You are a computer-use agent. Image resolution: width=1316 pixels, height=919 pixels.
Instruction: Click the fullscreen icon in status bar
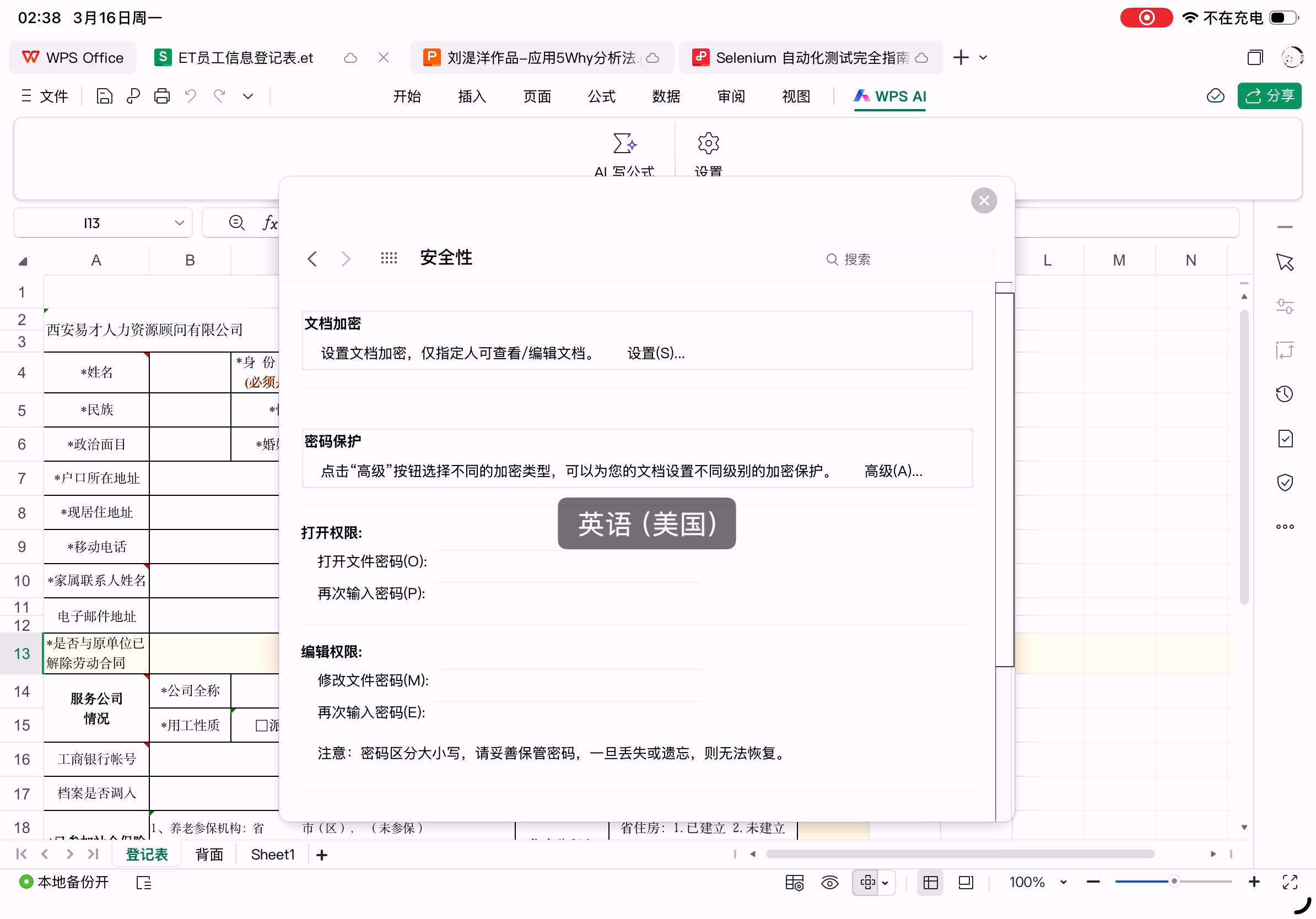(1290, 882)
